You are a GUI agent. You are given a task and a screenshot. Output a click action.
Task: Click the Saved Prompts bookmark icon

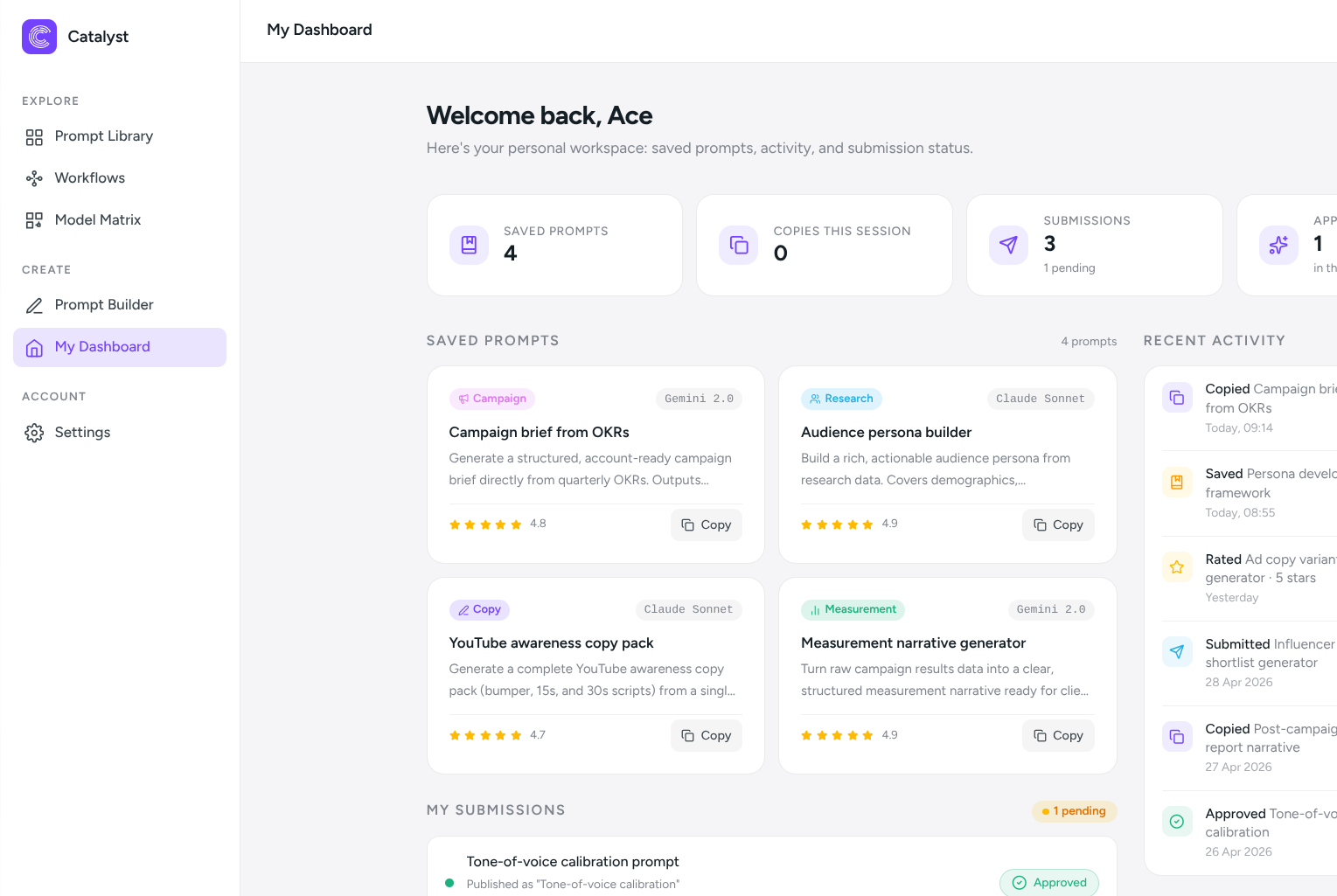[x=469, y=245]
